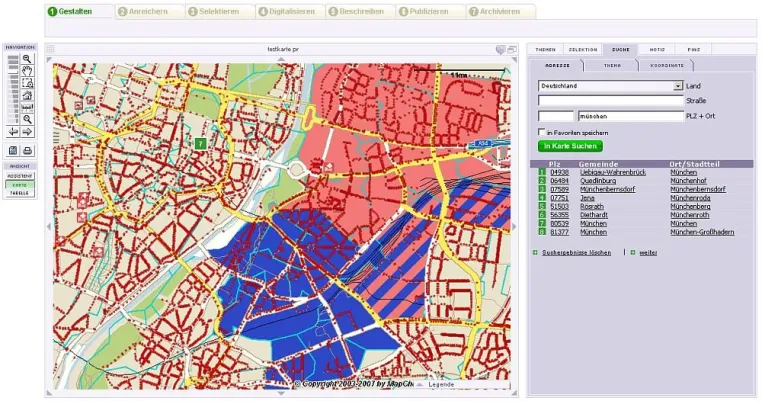Select the Adresse search sub-tab
The image size is (762, 401).
click(557, 65)
